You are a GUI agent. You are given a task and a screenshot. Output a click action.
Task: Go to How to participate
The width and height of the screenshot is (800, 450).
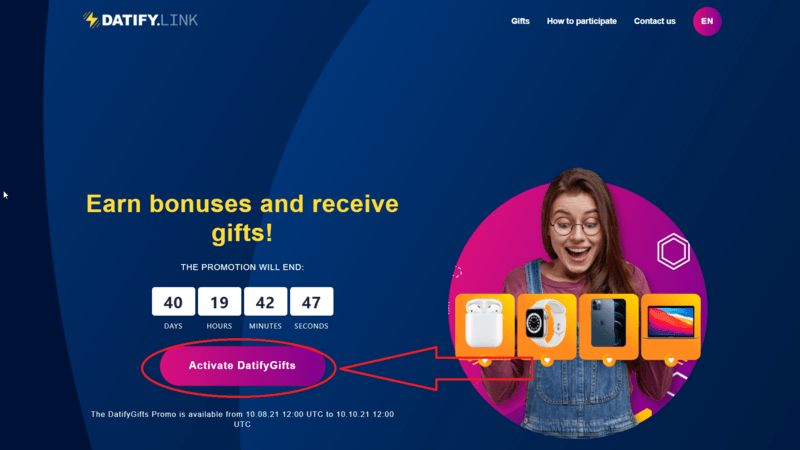582,21
